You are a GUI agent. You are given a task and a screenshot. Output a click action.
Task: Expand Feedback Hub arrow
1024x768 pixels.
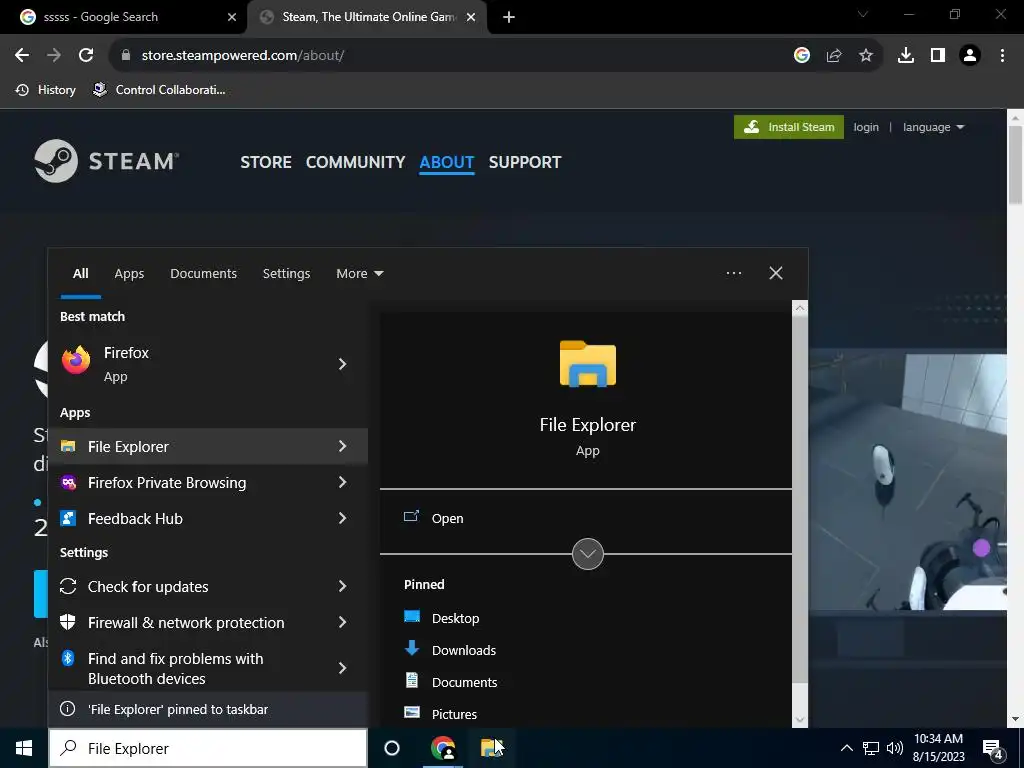(342, 518)
